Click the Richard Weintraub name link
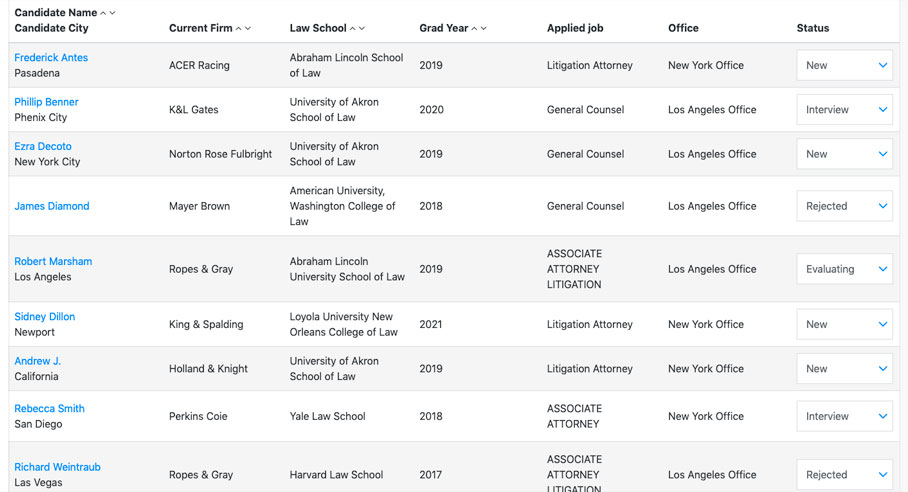Screen dimensions: 908x492 coord(57,467)
